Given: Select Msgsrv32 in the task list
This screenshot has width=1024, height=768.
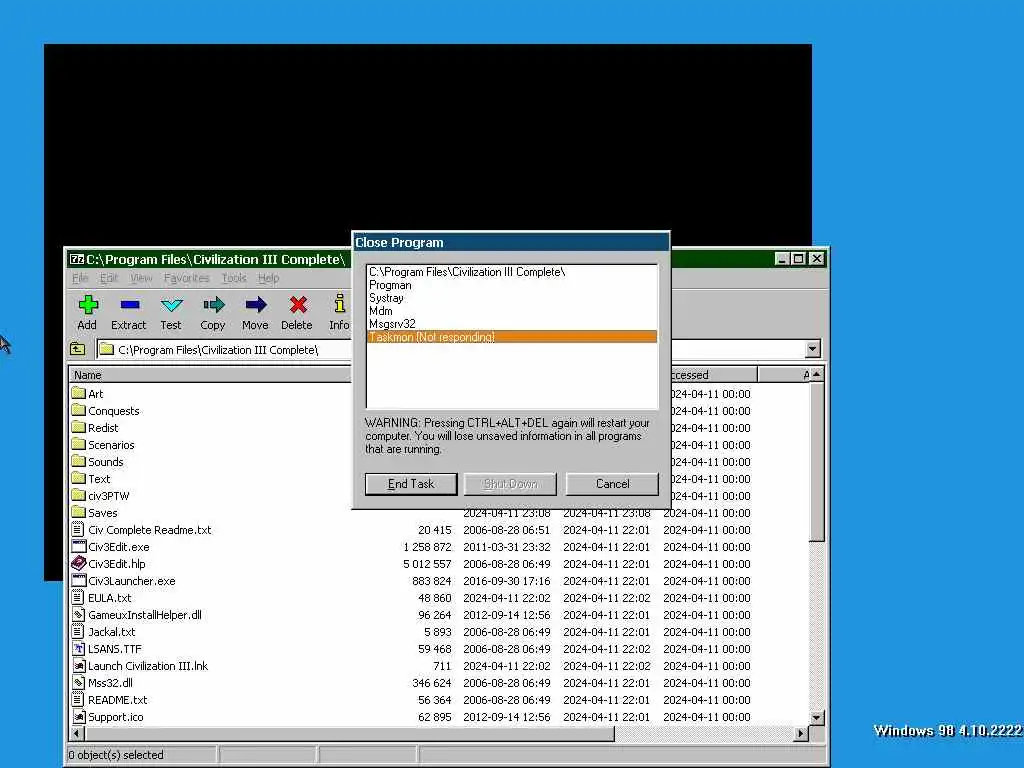Looking at the screenshot, I should click(512, 324).
